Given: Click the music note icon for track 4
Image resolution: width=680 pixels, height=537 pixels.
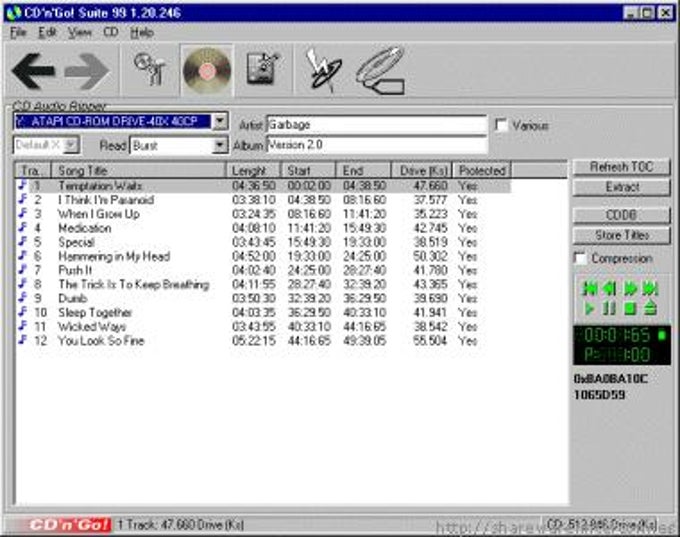Looking at the screenshot, I should pyautogui.click(x=23, y=227).
